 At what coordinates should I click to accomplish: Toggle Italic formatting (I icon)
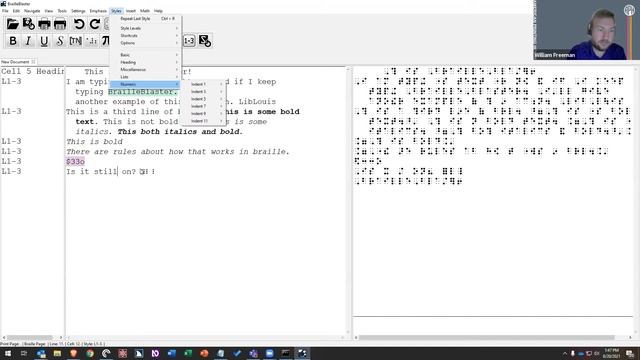[x=28, y=41]
